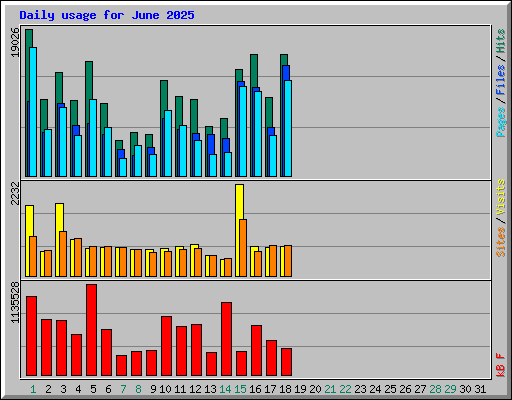Click the orange sites bar for day 1
This screenshot has height=400, width=512.
tap(33, 256)
